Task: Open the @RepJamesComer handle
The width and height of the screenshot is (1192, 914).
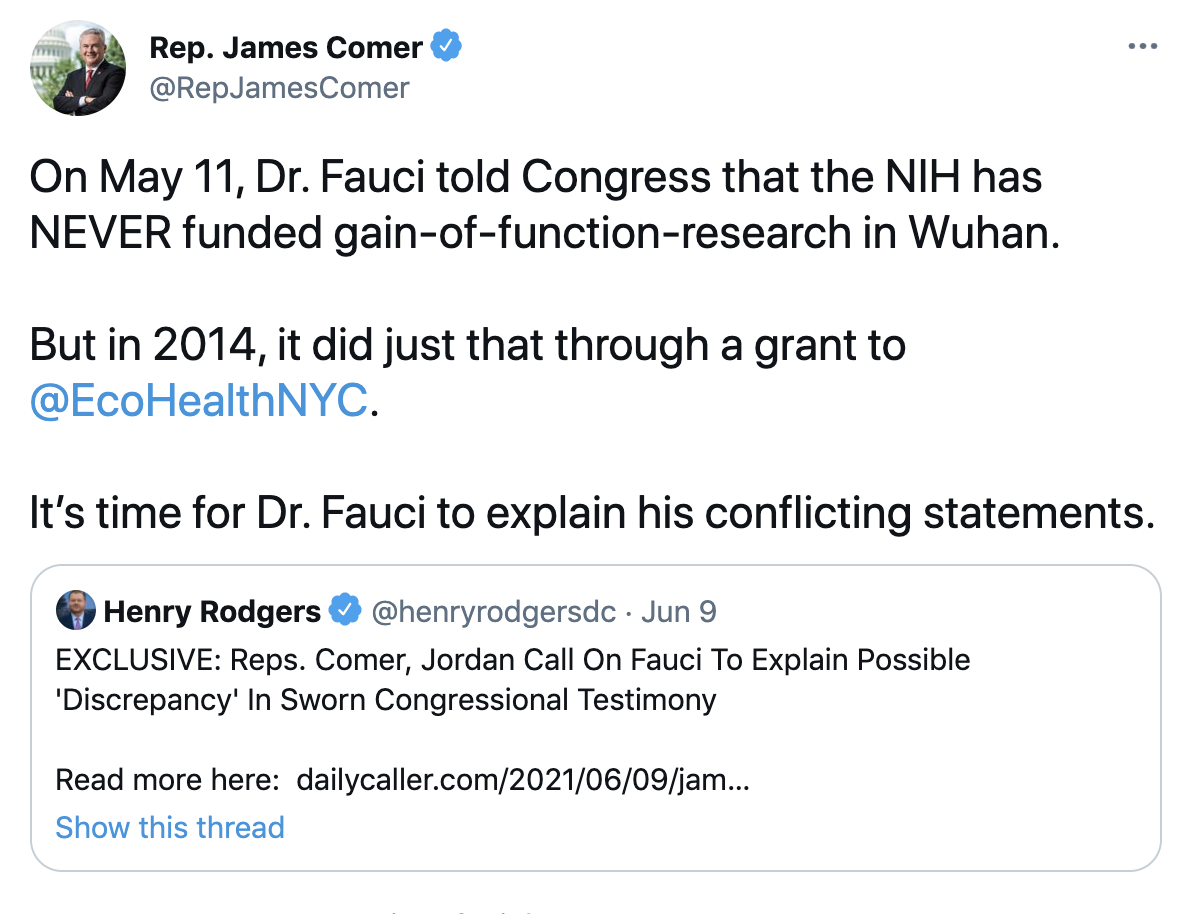Action: pyautogui.click(x=279, y=88)
